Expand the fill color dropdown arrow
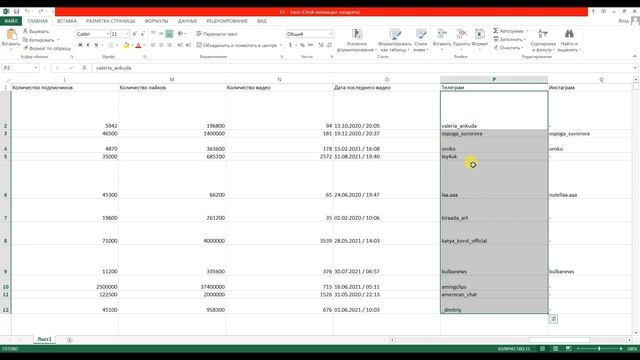640x360 pixels. tap(132, 45)
